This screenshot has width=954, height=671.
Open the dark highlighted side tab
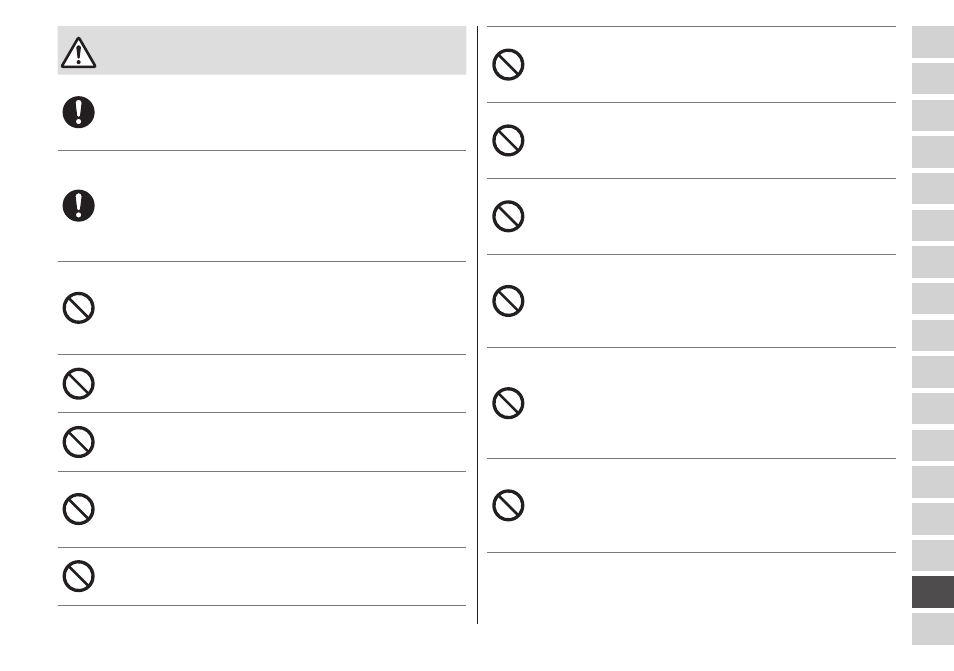click(x=933, y=592)
